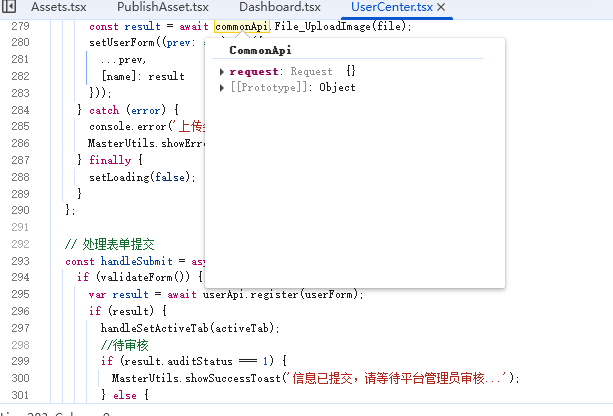Image resolution: width=613 pixels, height=416 pixels.
Task: Switch to the Assets.tsx tab
Action: (58, 8)
